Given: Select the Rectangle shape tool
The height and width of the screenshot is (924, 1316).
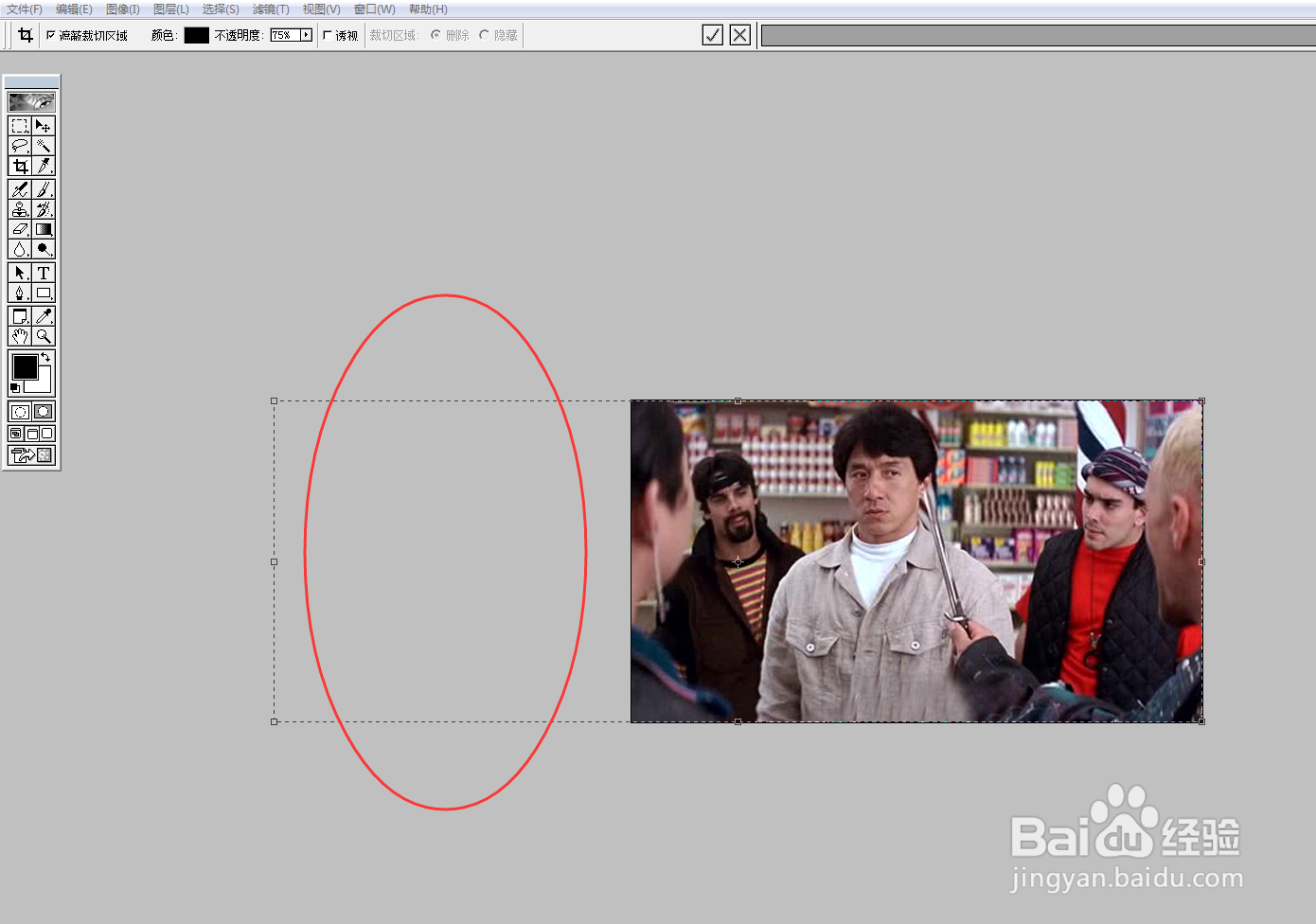Looking at the screenshot, I should (44, 293).
